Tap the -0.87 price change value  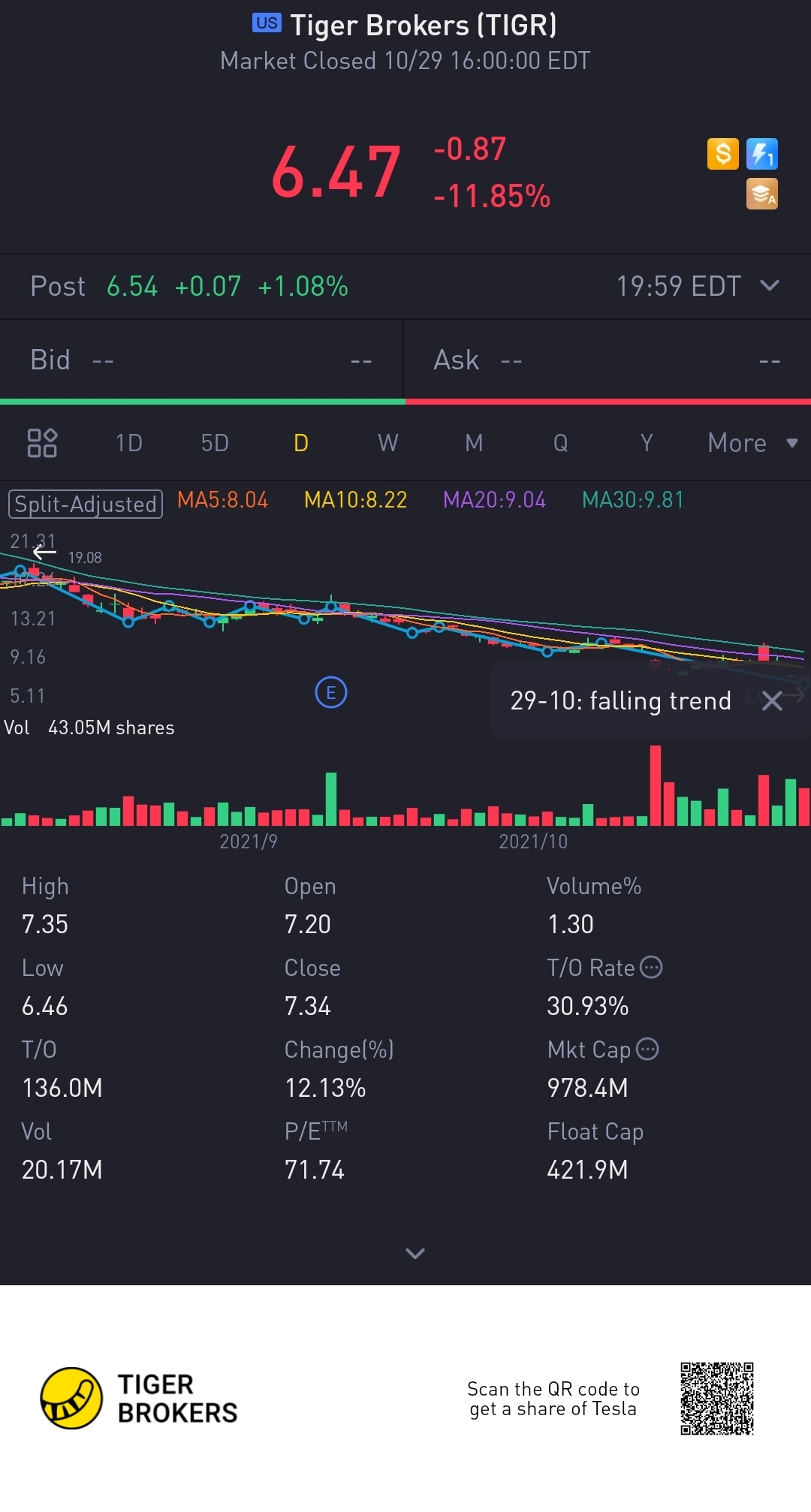(x=470, y=149)
